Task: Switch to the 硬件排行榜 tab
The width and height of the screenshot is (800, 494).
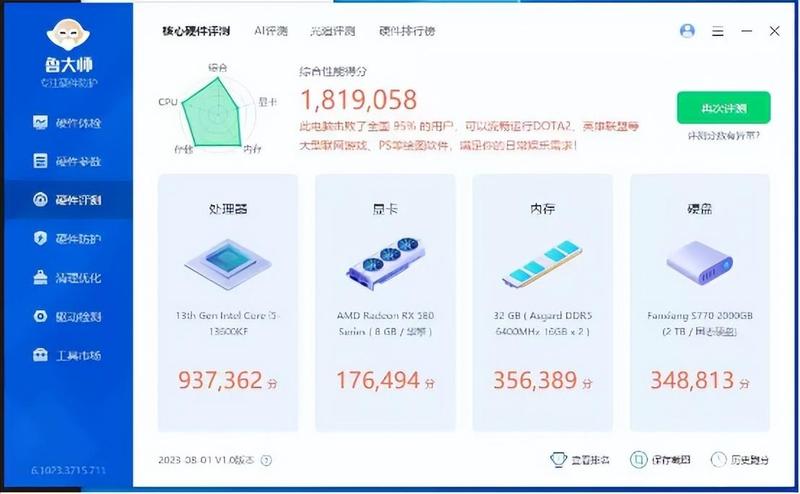Action: pyautogui.click(x=407, y=31)
